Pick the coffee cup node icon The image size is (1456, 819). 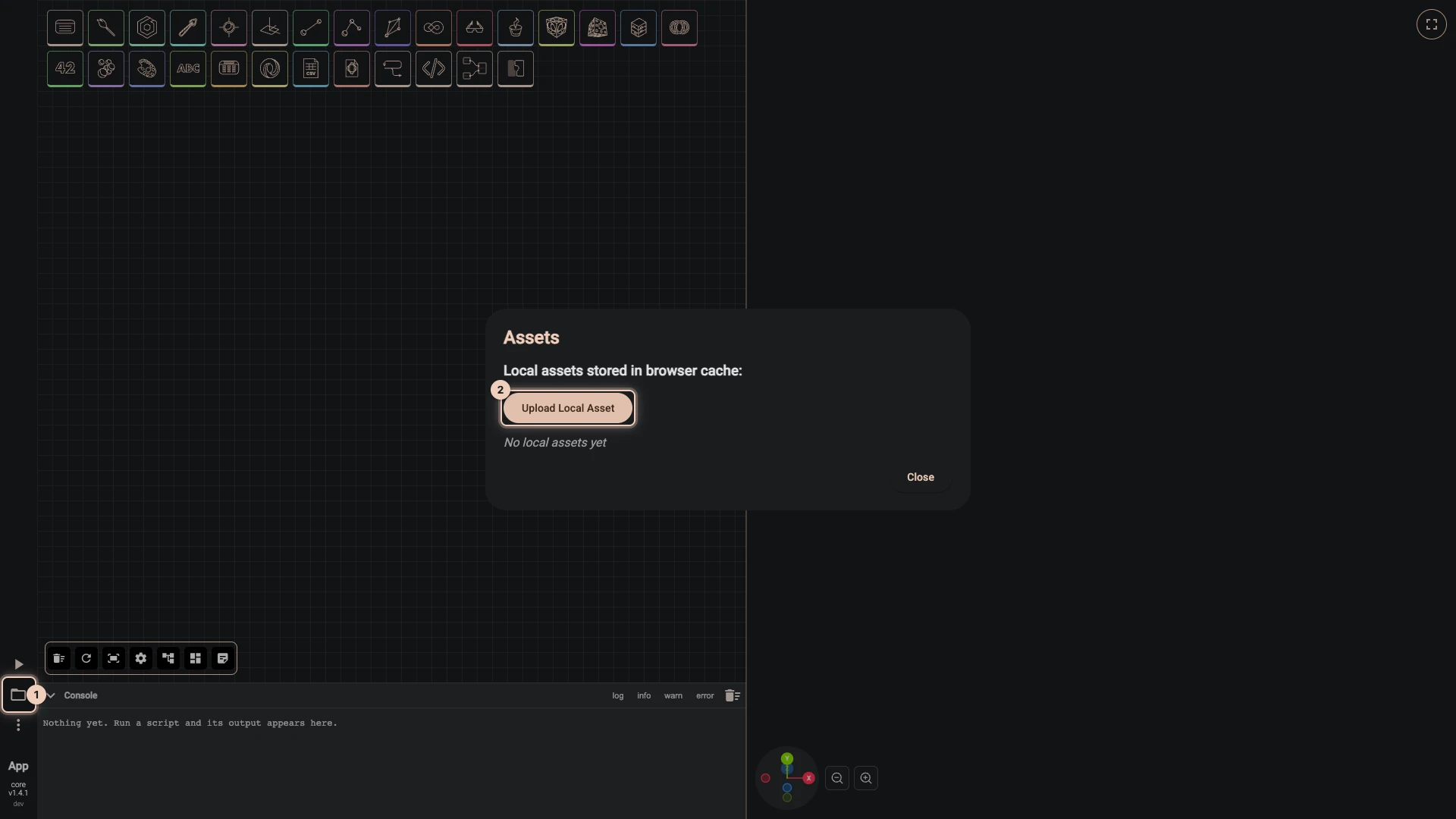click(x=516, y=28)
